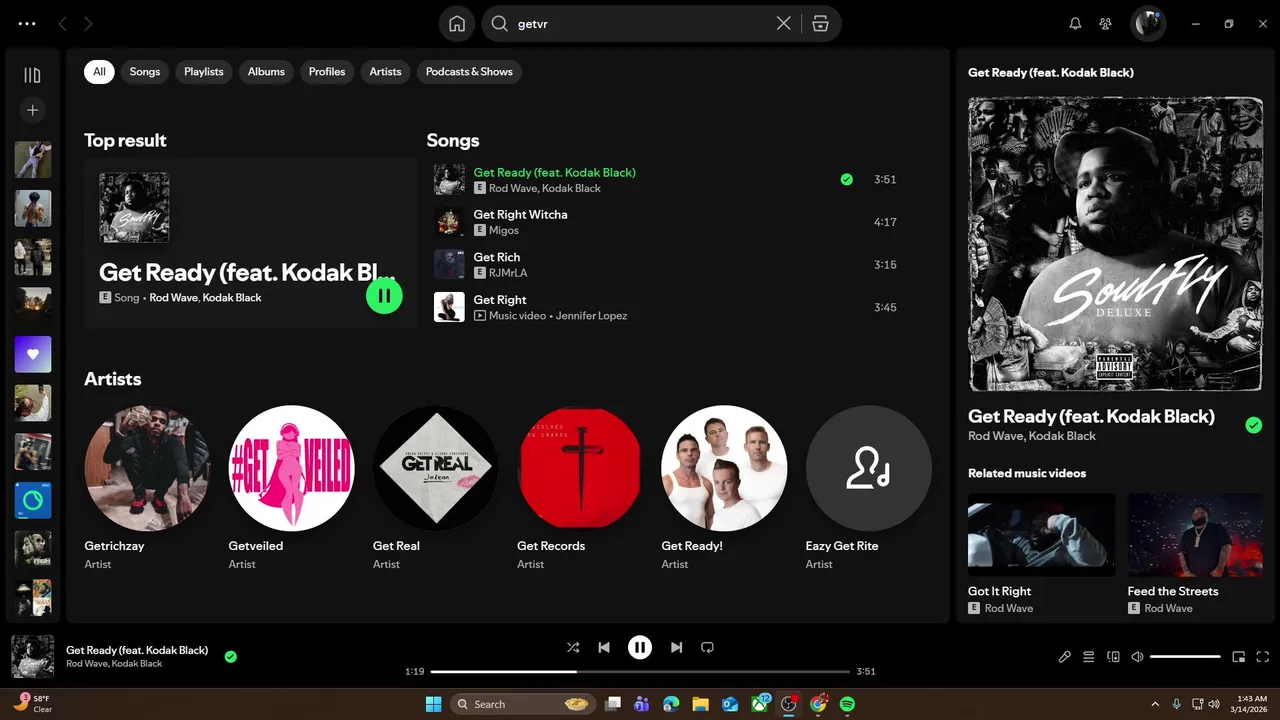Viewport: 1280px width, 720px height.
Task: Open Eazy Get Rite artist card
Action: [868, 490]
